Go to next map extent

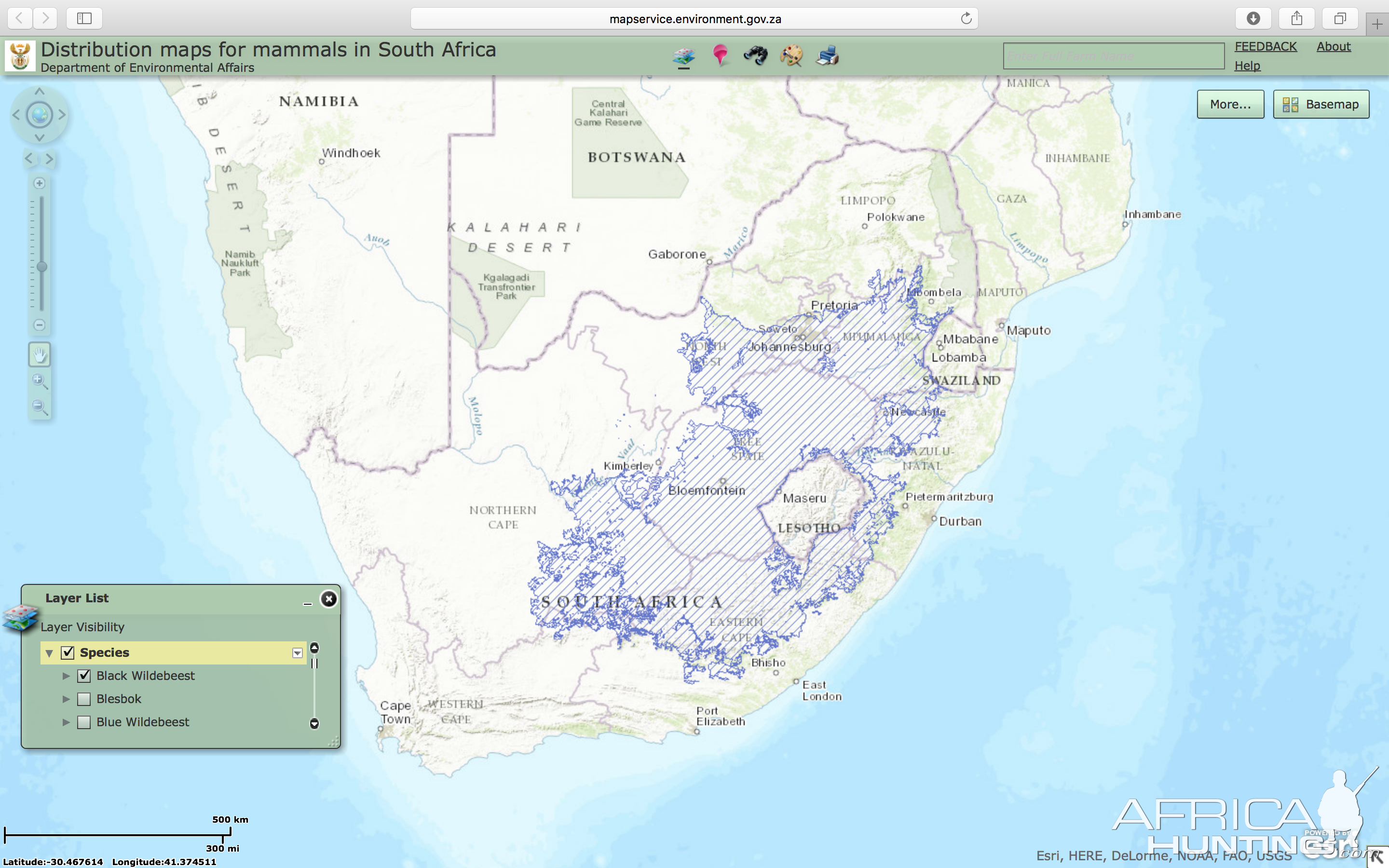click(x=50, y=159)
